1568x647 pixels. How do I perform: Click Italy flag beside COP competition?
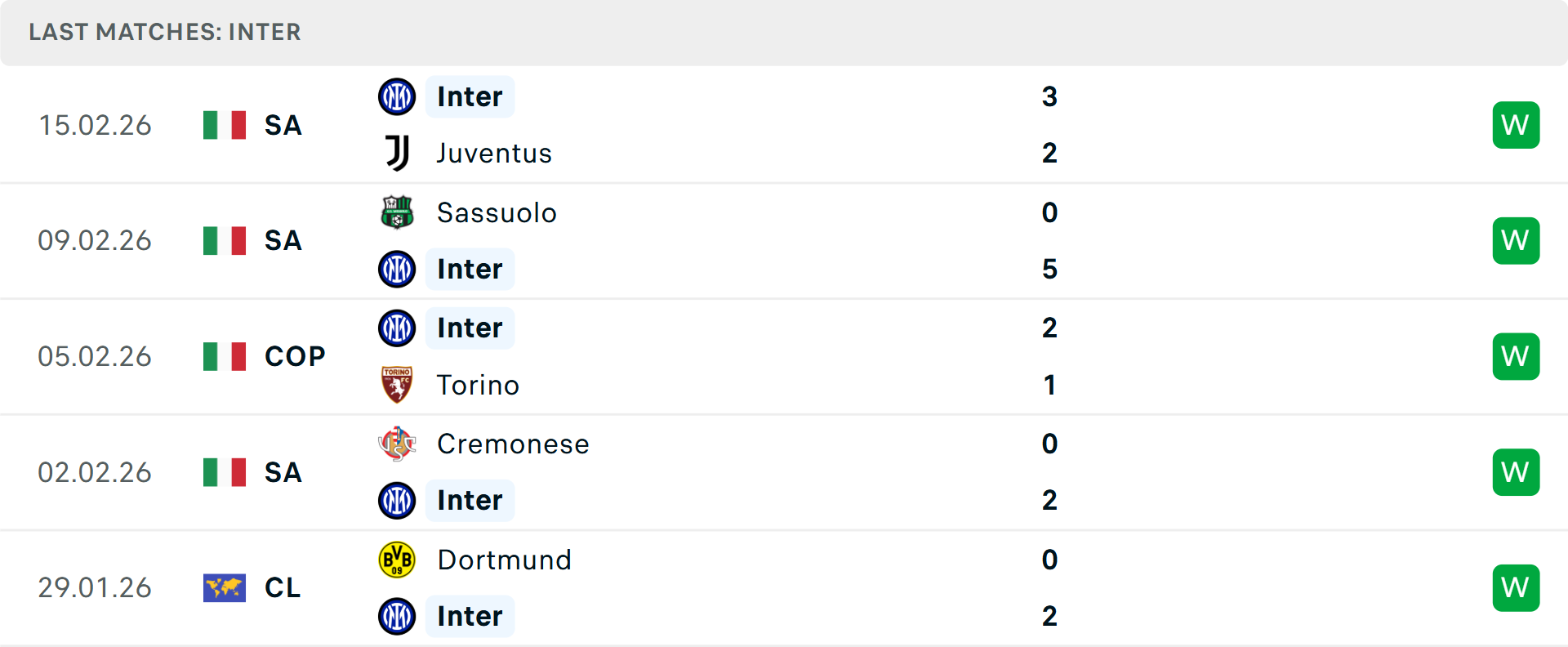pyautogui.click(x=225, y=356)
